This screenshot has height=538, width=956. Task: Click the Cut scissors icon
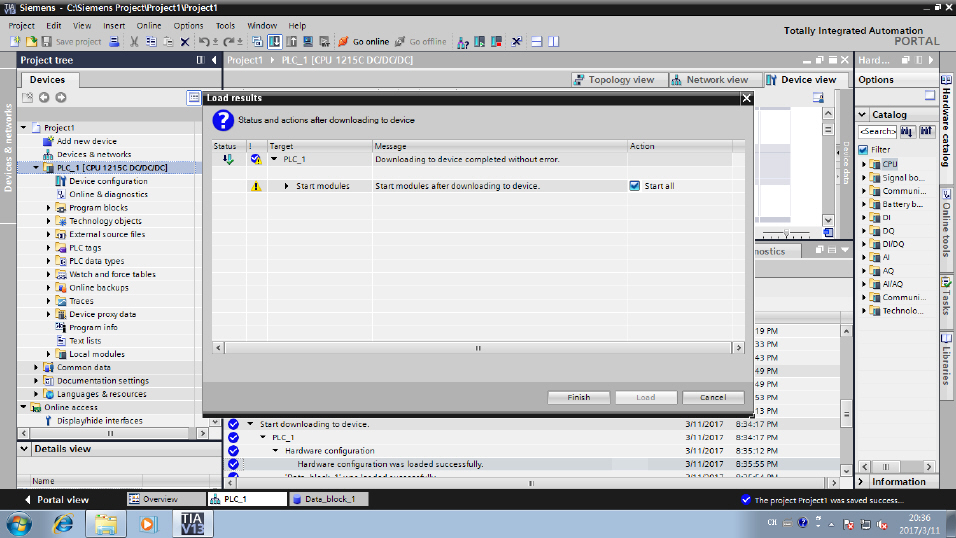(134, 41)
